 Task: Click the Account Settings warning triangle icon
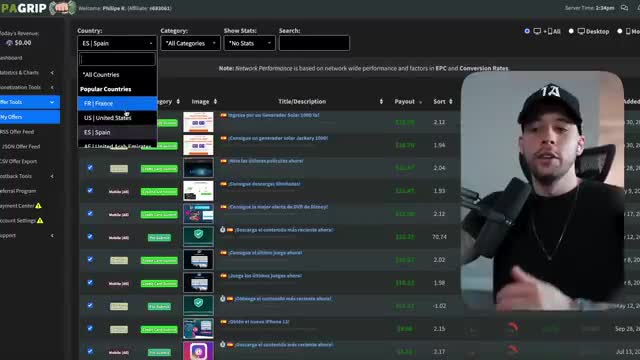pyautogui.click(x=40, y=220)
